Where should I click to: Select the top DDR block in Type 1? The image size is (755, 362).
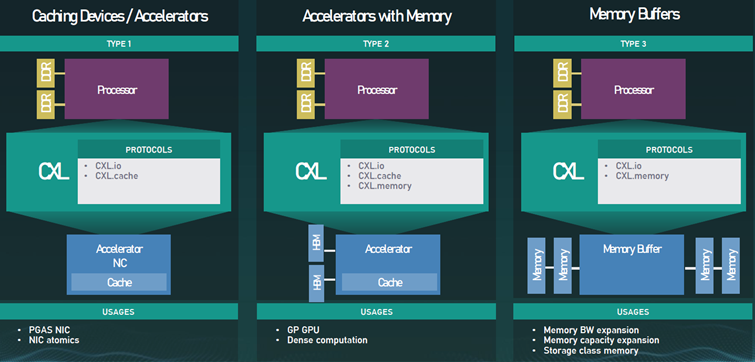click(x=45, y=73)
